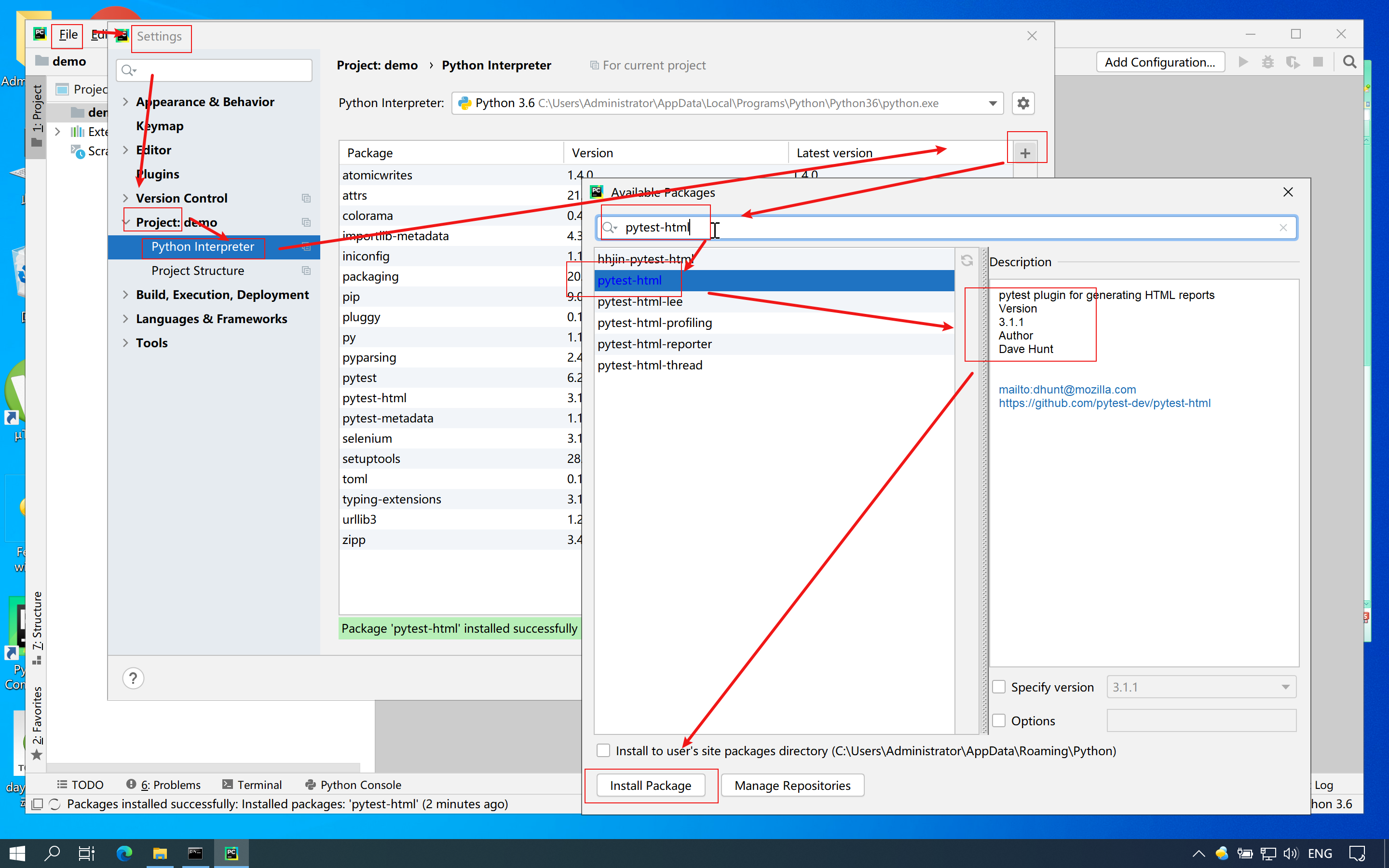Open the Python Interpreter dropdown
The image size is (1389, 868).
point(993,103)
